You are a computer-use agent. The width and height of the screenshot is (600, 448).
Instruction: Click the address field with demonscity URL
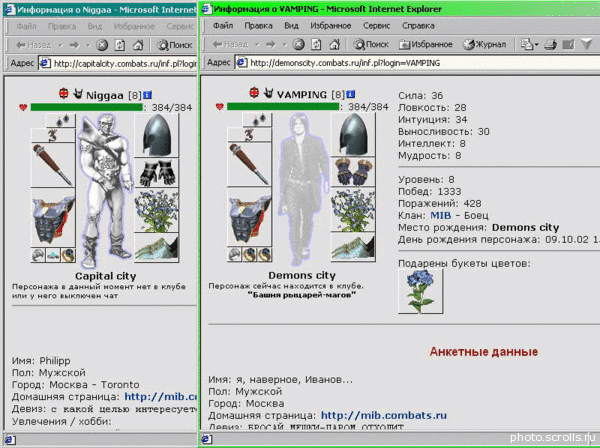pos(417,63)
